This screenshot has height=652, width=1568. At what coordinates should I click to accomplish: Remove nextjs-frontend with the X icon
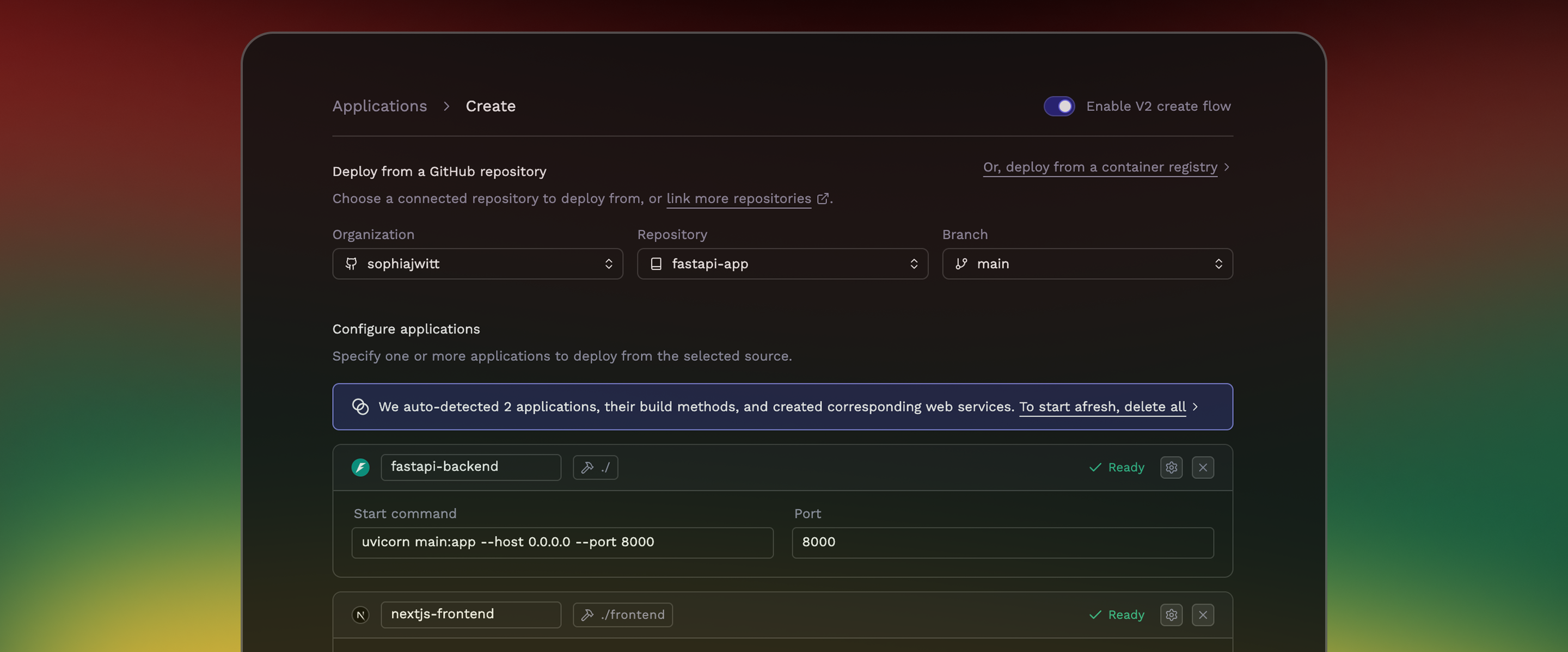(x=1202, y=614)
